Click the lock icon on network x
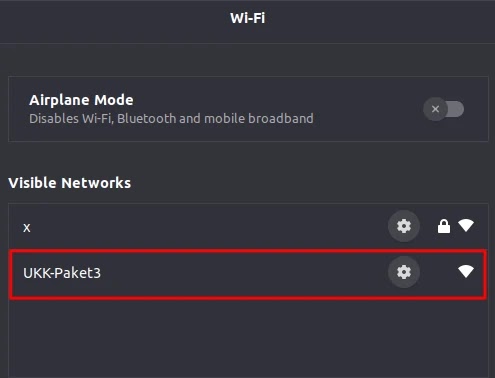Screen dimensions: 495x378 tap(444, 226)
